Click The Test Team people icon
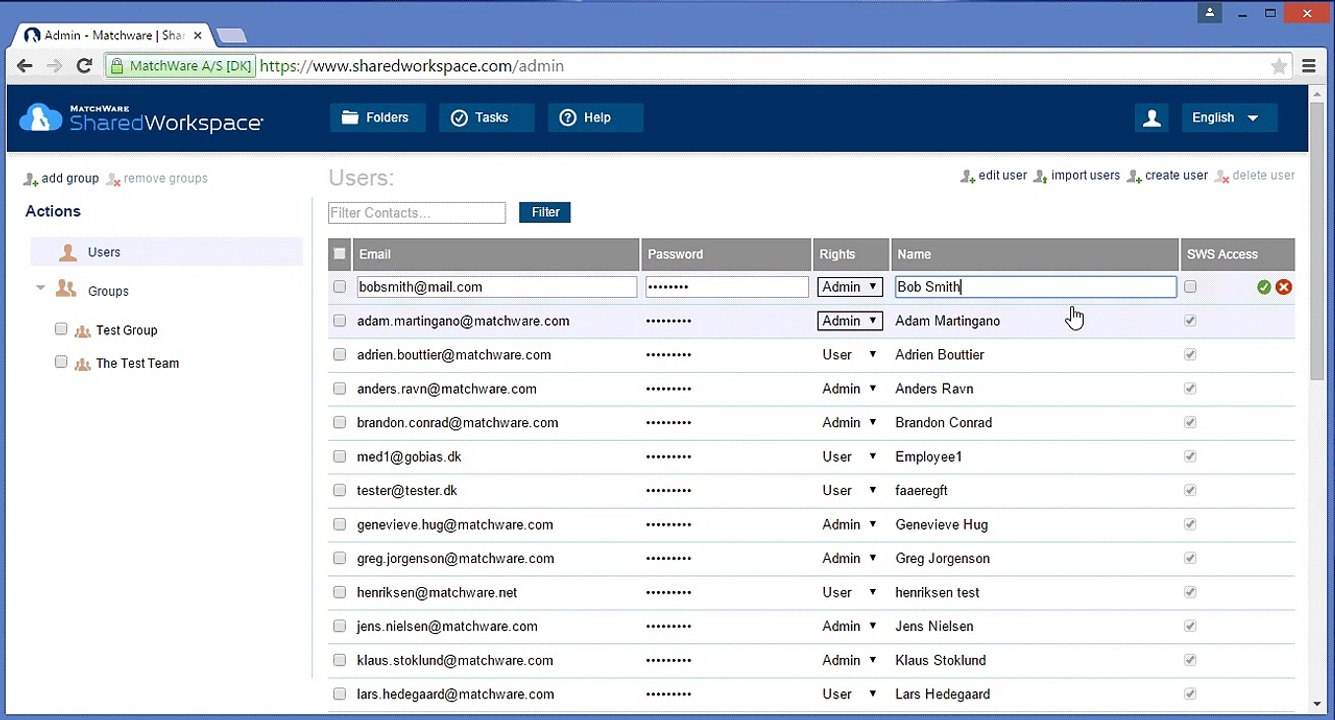 tap(83, 364)
